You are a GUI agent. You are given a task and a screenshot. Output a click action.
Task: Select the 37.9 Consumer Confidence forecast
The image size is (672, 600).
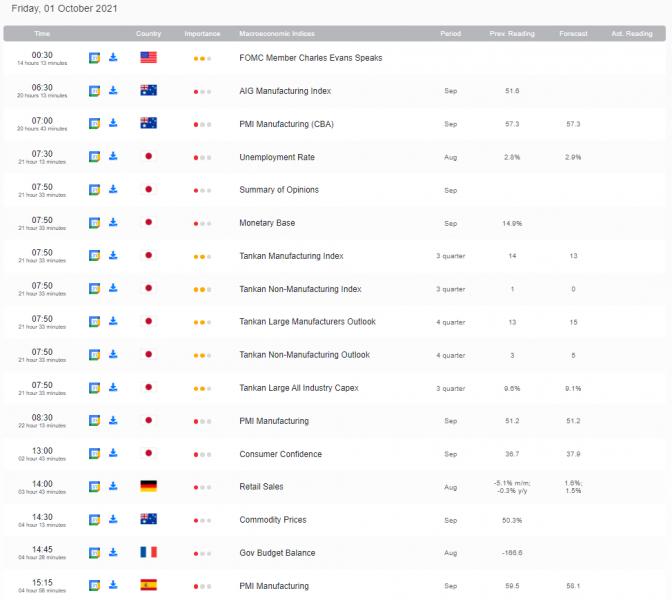point(573,454)
